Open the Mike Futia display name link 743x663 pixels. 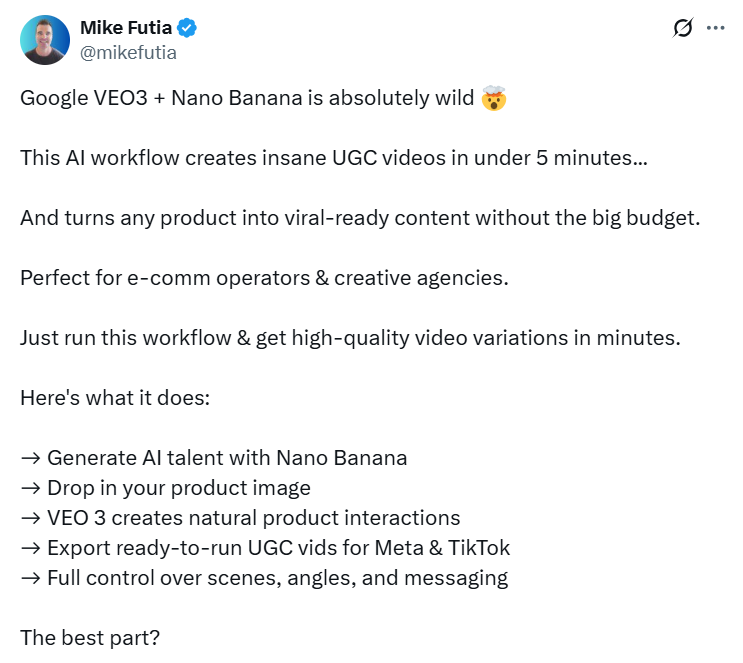click(125, 29)
